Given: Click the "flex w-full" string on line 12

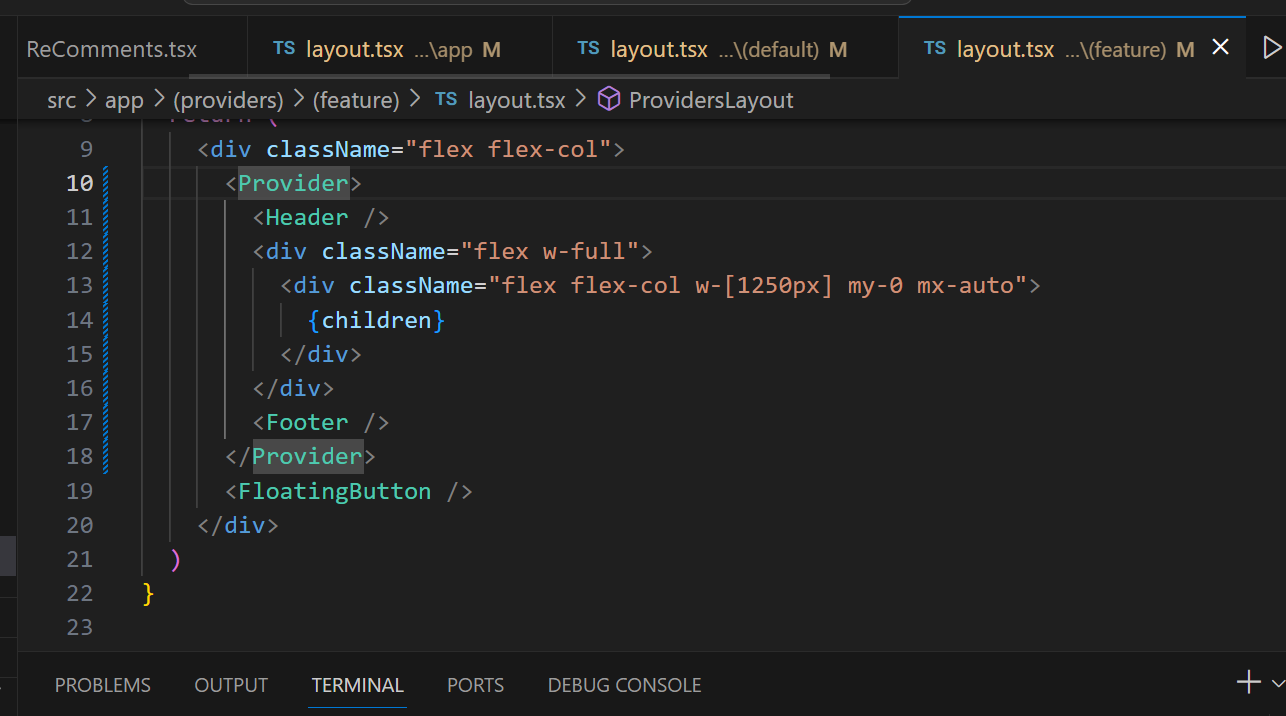Looking at the screenshot, I should [x=550, y=251].
